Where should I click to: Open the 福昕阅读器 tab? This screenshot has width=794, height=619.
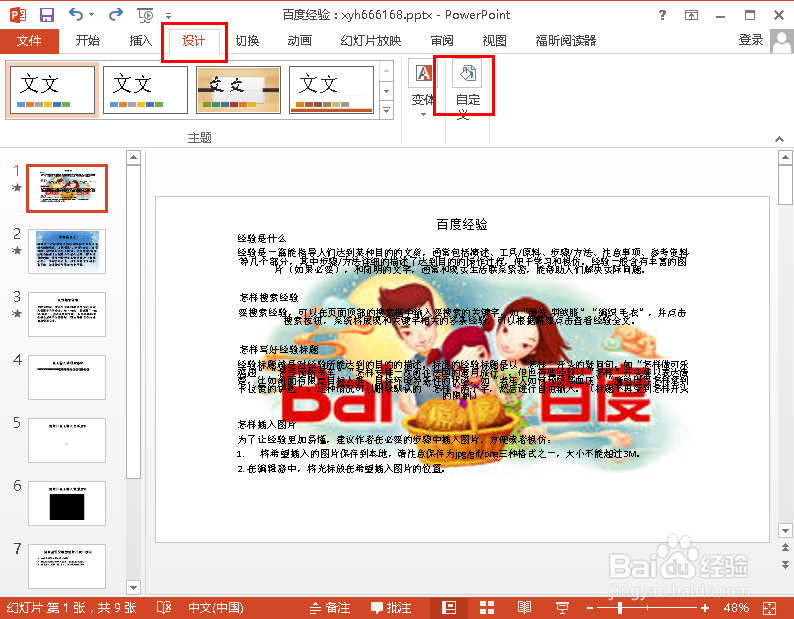566,41
